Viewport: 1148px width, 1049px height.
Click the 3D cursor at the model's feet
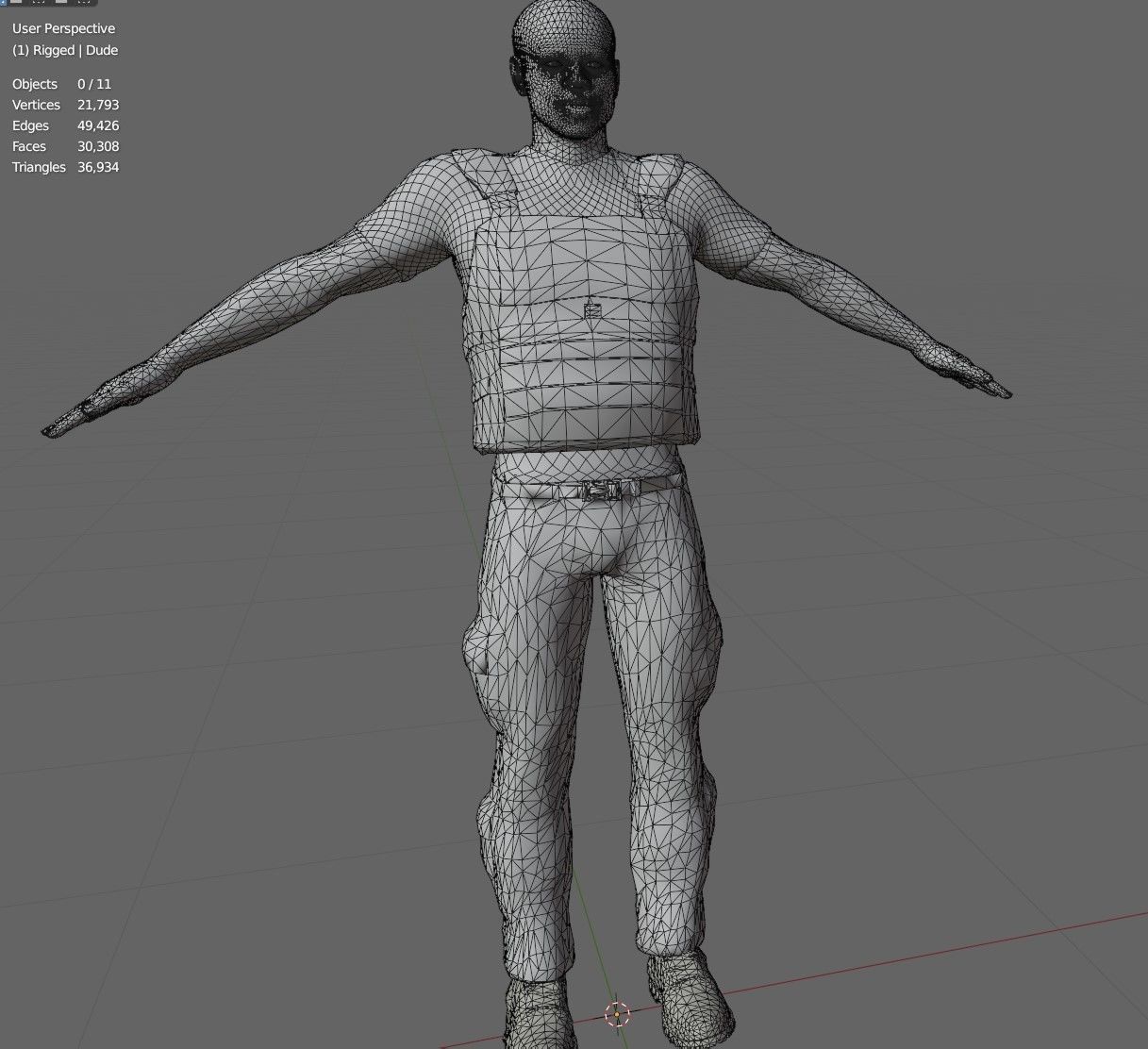click(618, 1015)
